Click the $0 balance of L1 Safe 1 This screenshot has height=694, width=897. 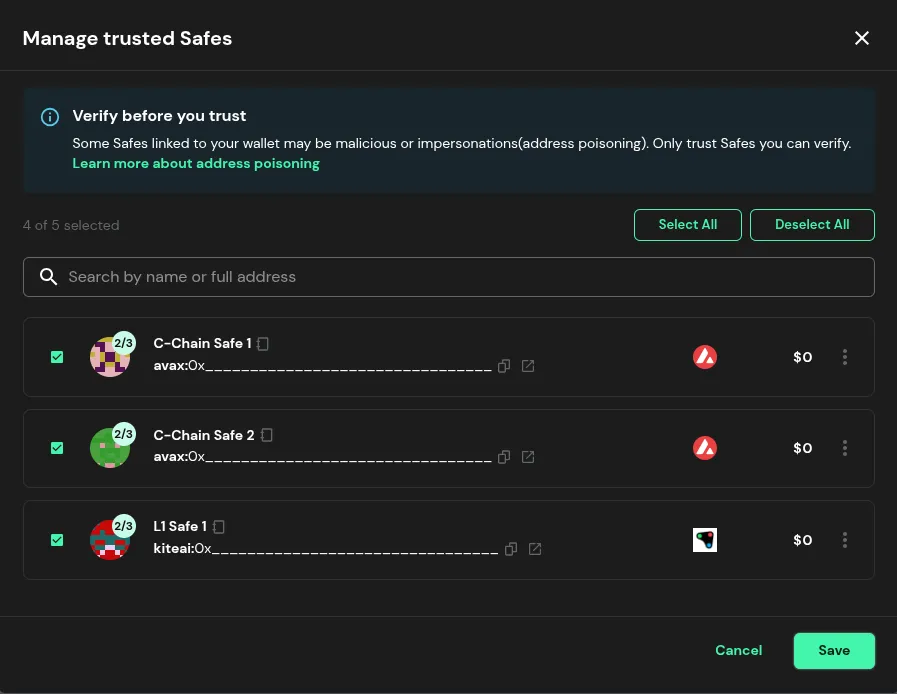click(x=803, y=541)
